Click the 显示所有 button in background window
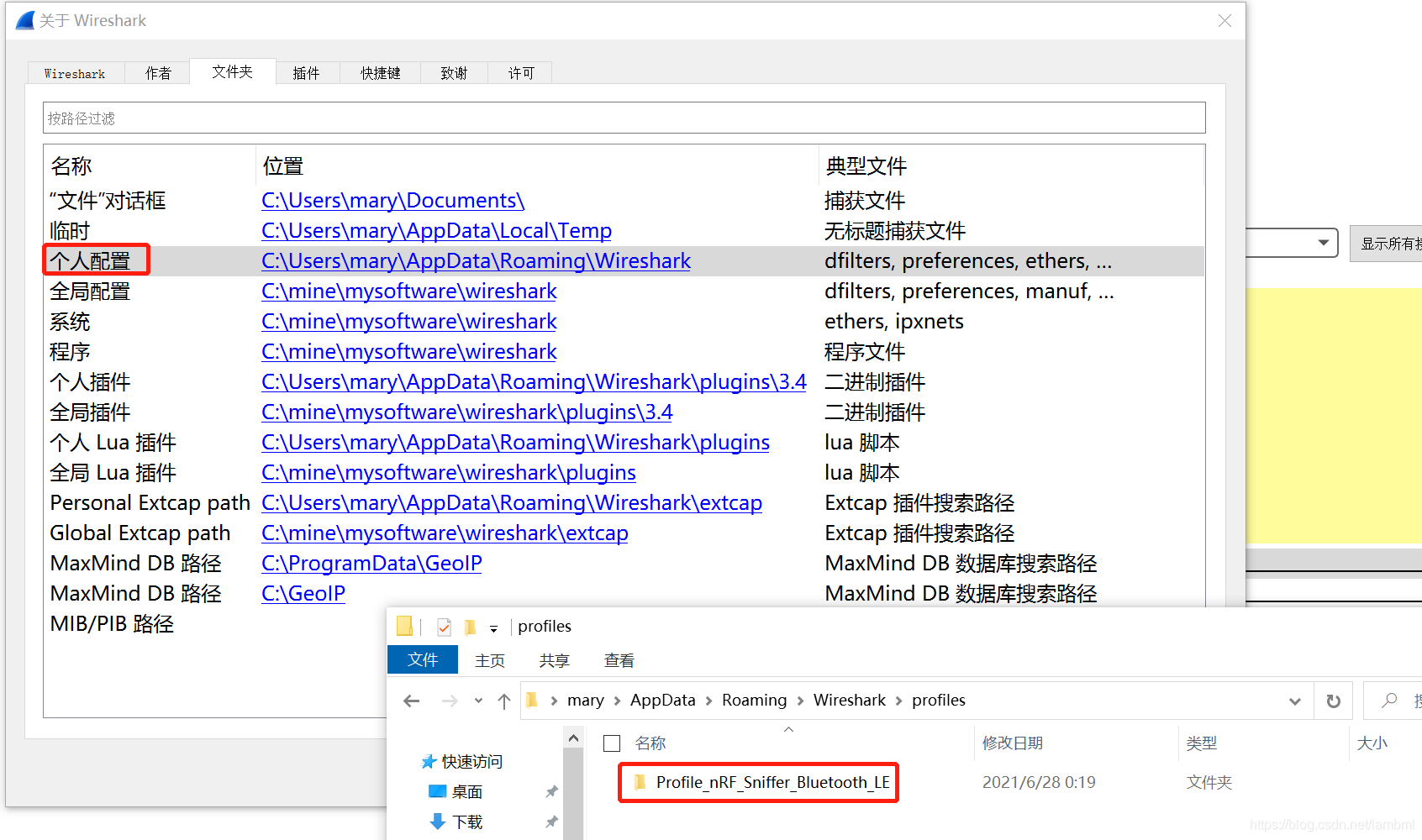 tap(1388, 244)
